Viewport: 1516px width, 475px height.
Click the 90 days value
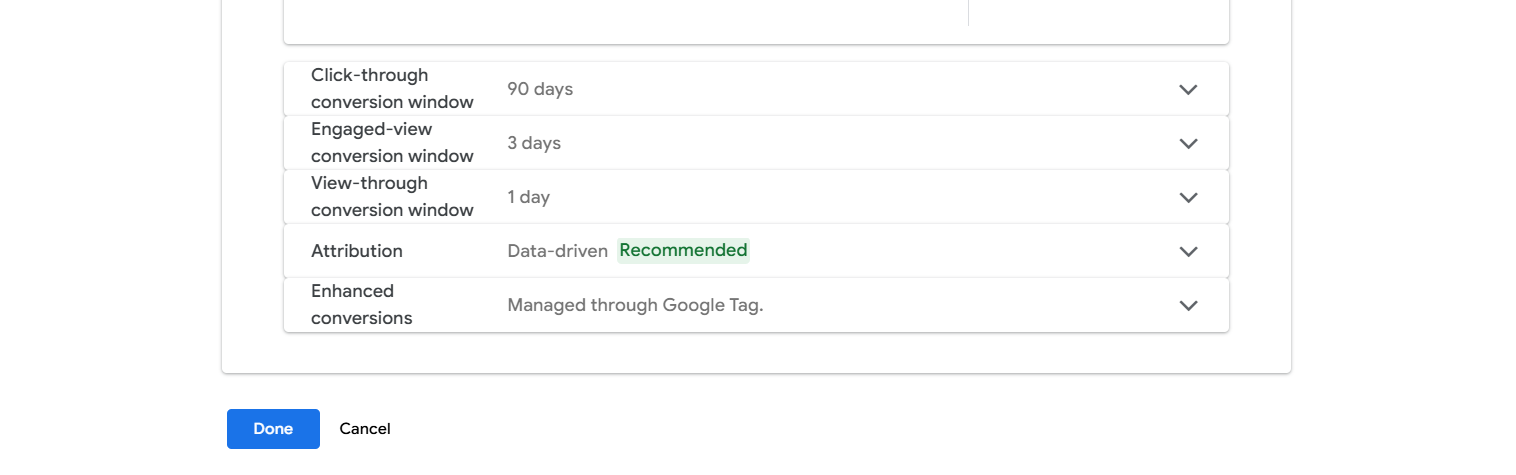[x=540, y=89]
